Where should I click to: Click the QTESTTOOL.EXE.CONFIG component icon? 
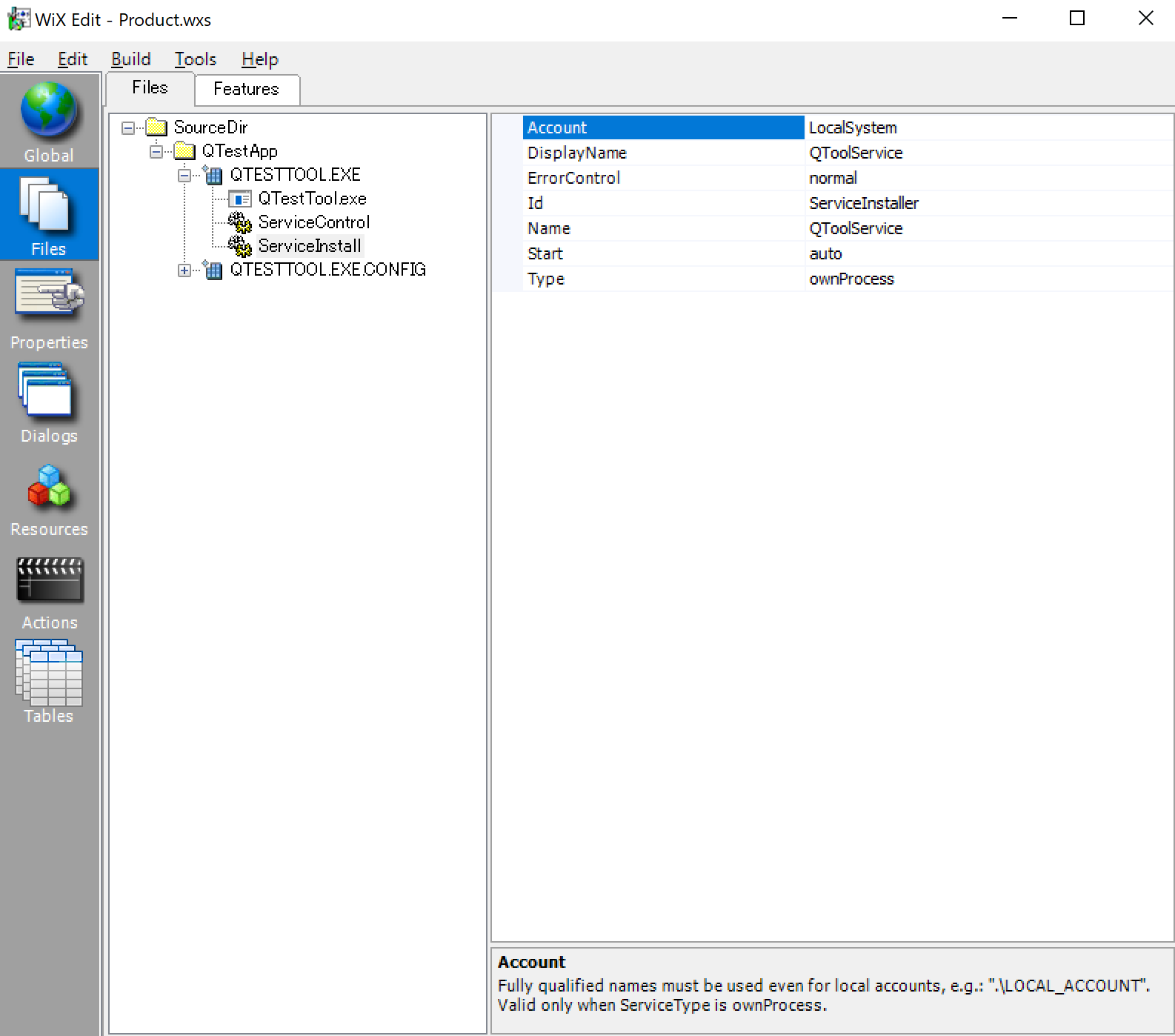(213, 270)
